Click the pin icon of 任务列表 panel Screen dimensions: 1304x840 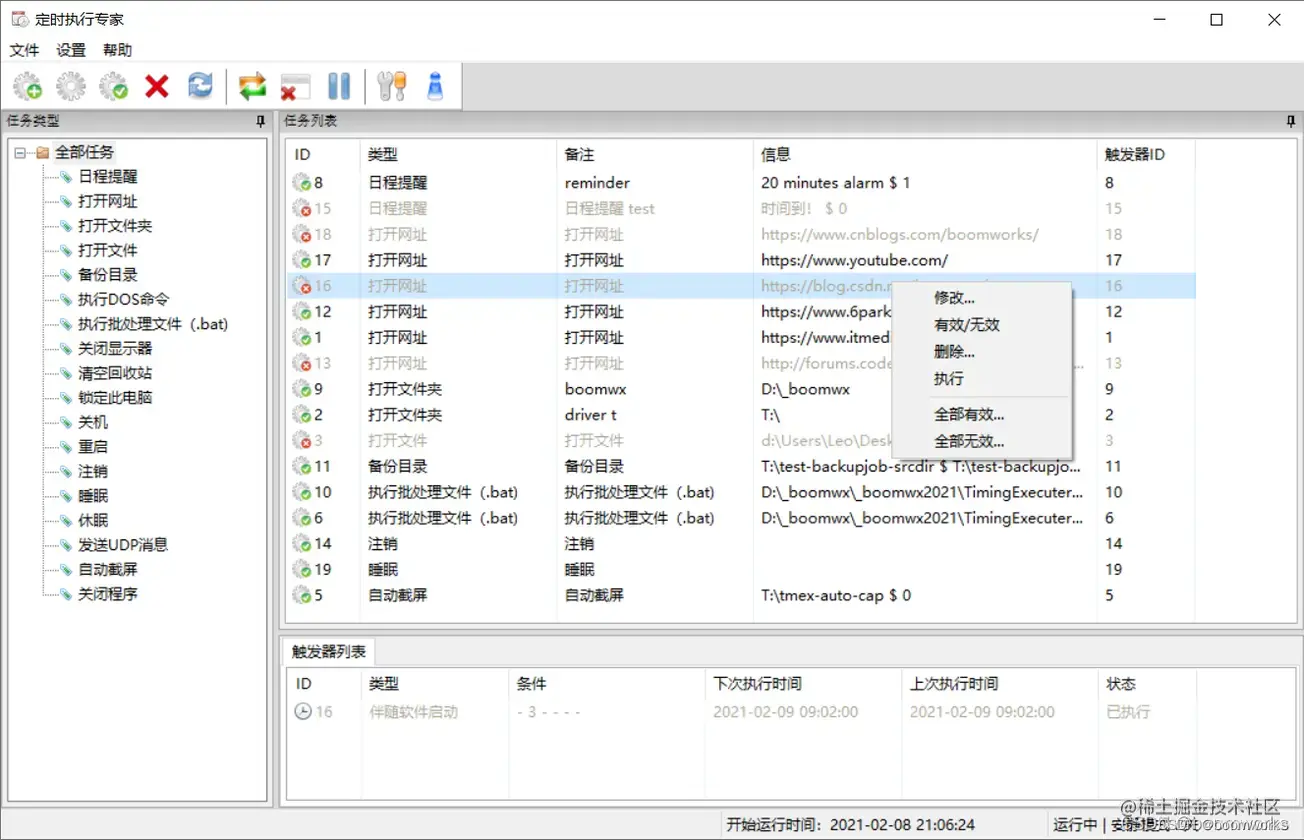pos(1291,121)
